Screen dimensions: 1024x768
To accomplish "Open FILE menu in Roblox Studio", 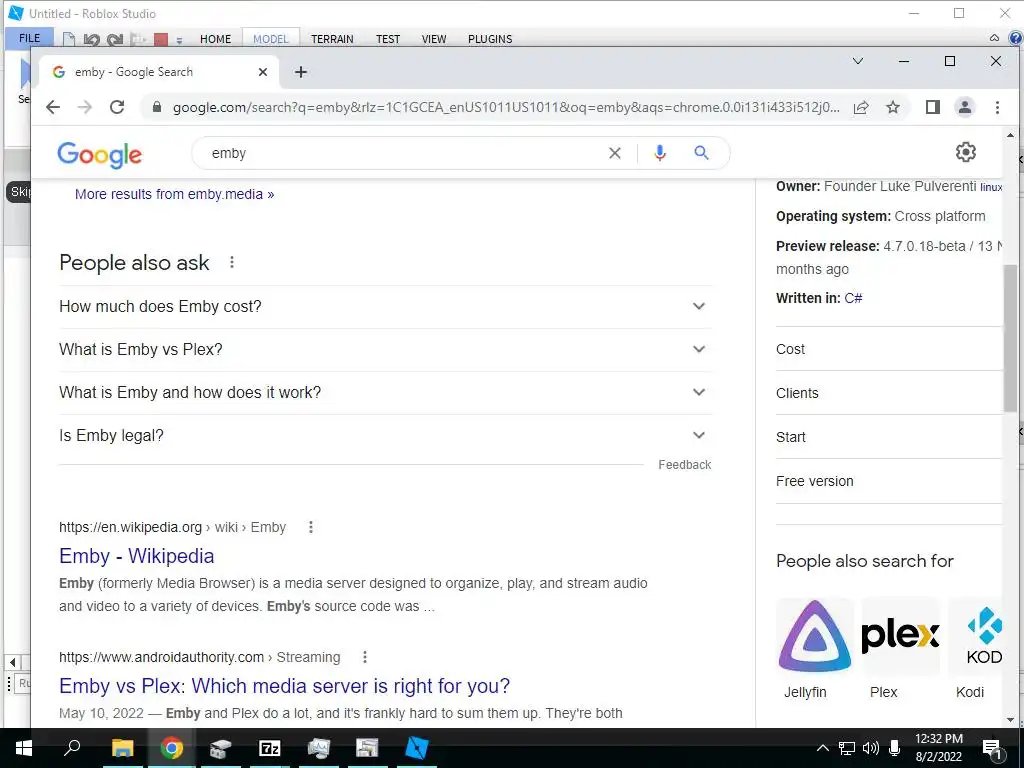I will tap(29, 39).
